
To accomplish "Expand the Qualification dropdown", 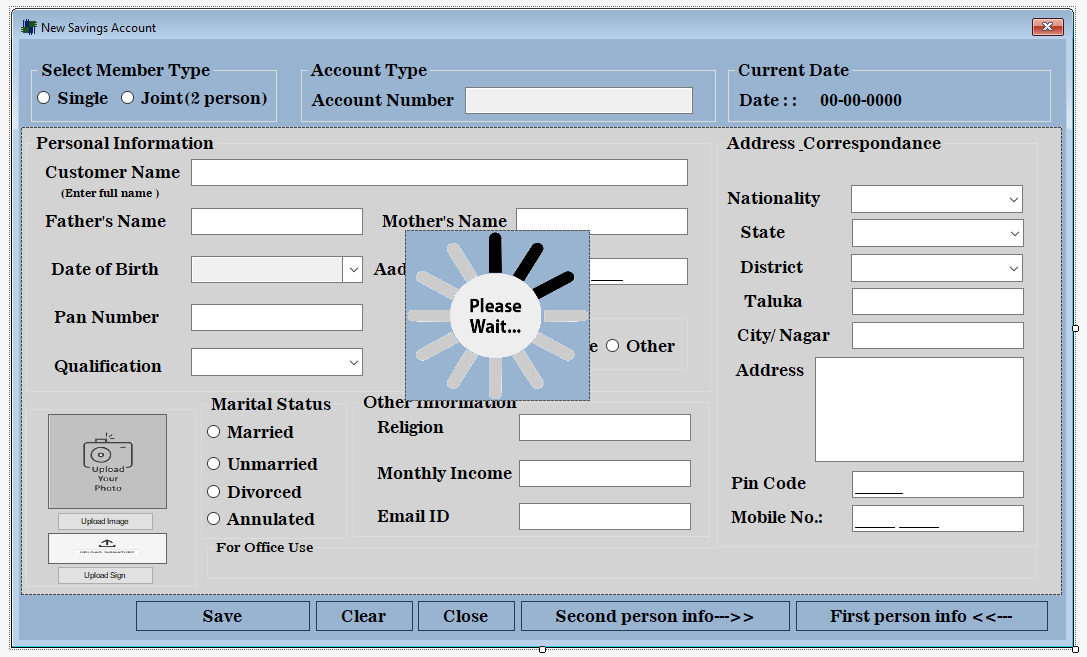I will 354,362.
